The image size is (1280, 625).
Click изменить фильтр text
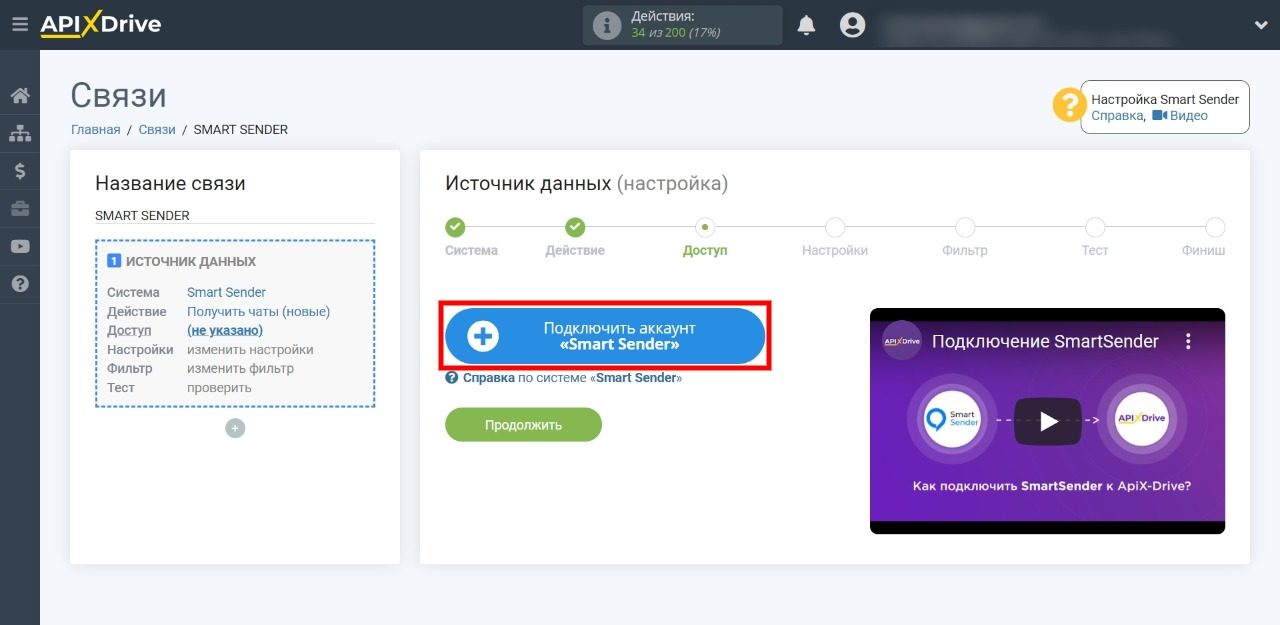click(x=240, y=368)
